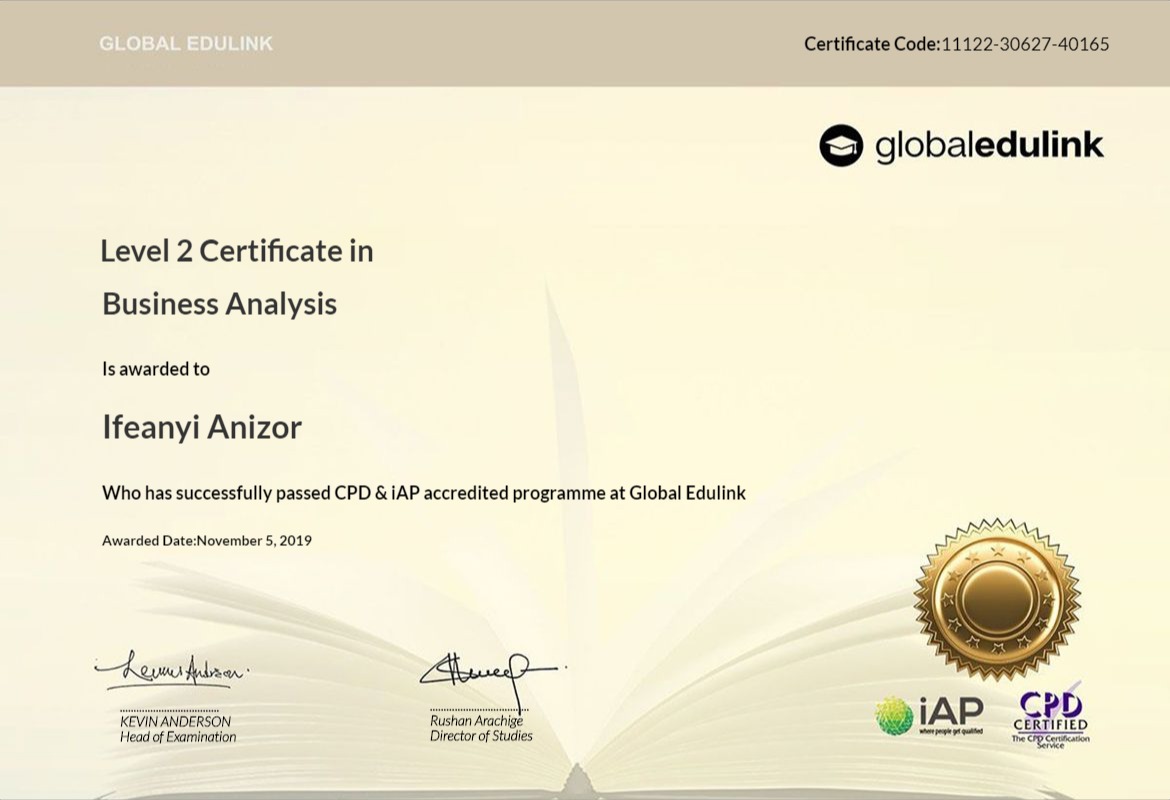This screenshot has height=800, width=1170.
Task: Click the printed name Rushan Arachige
Action: coord(476,720)
